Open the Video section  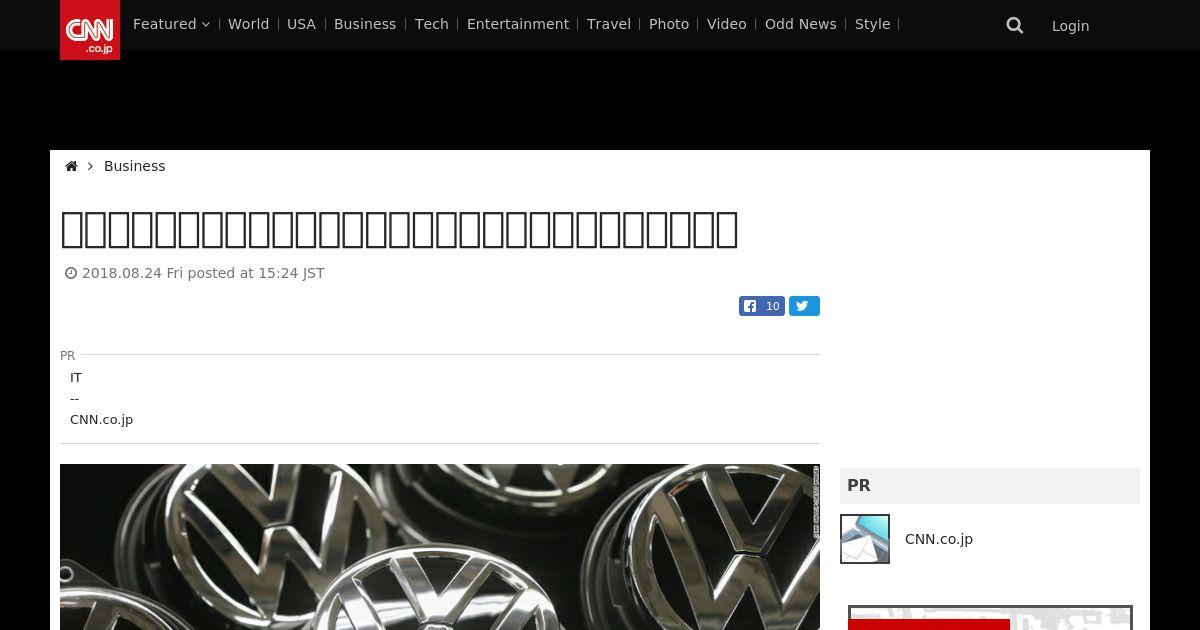coord(727,24)
